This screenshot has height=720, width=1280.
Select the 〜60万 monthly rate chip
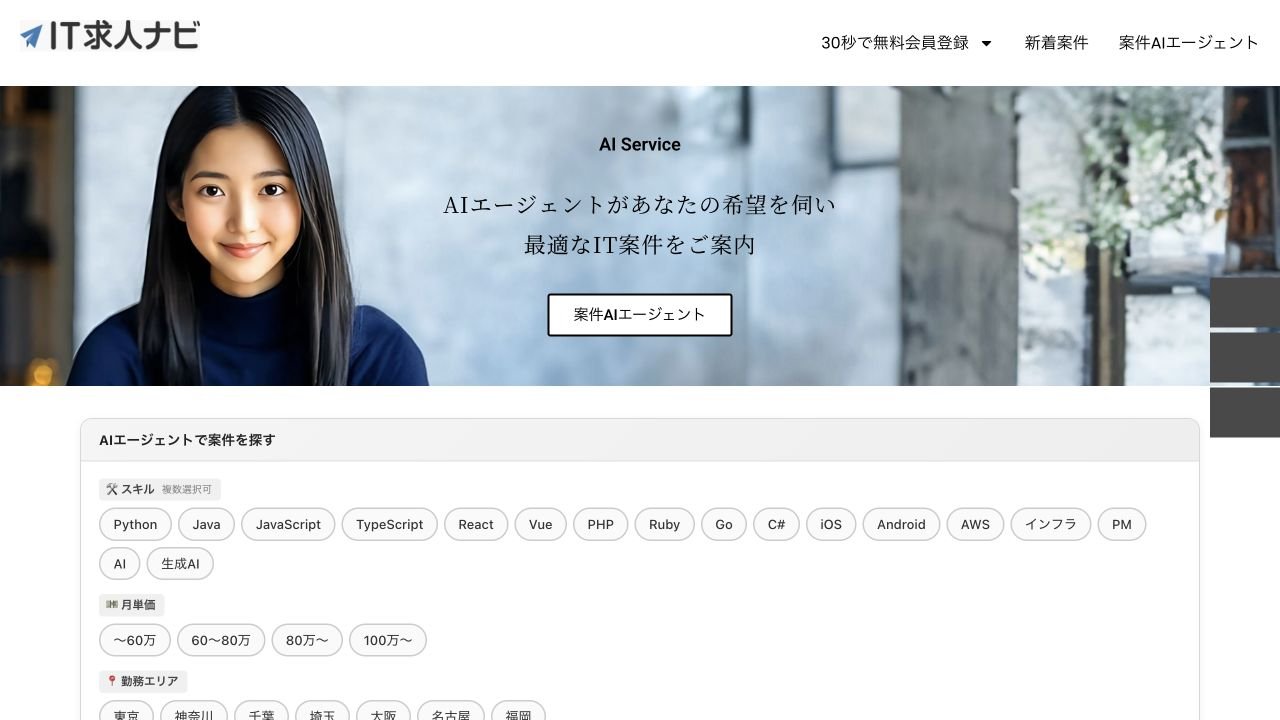click(x=135, y=641)
